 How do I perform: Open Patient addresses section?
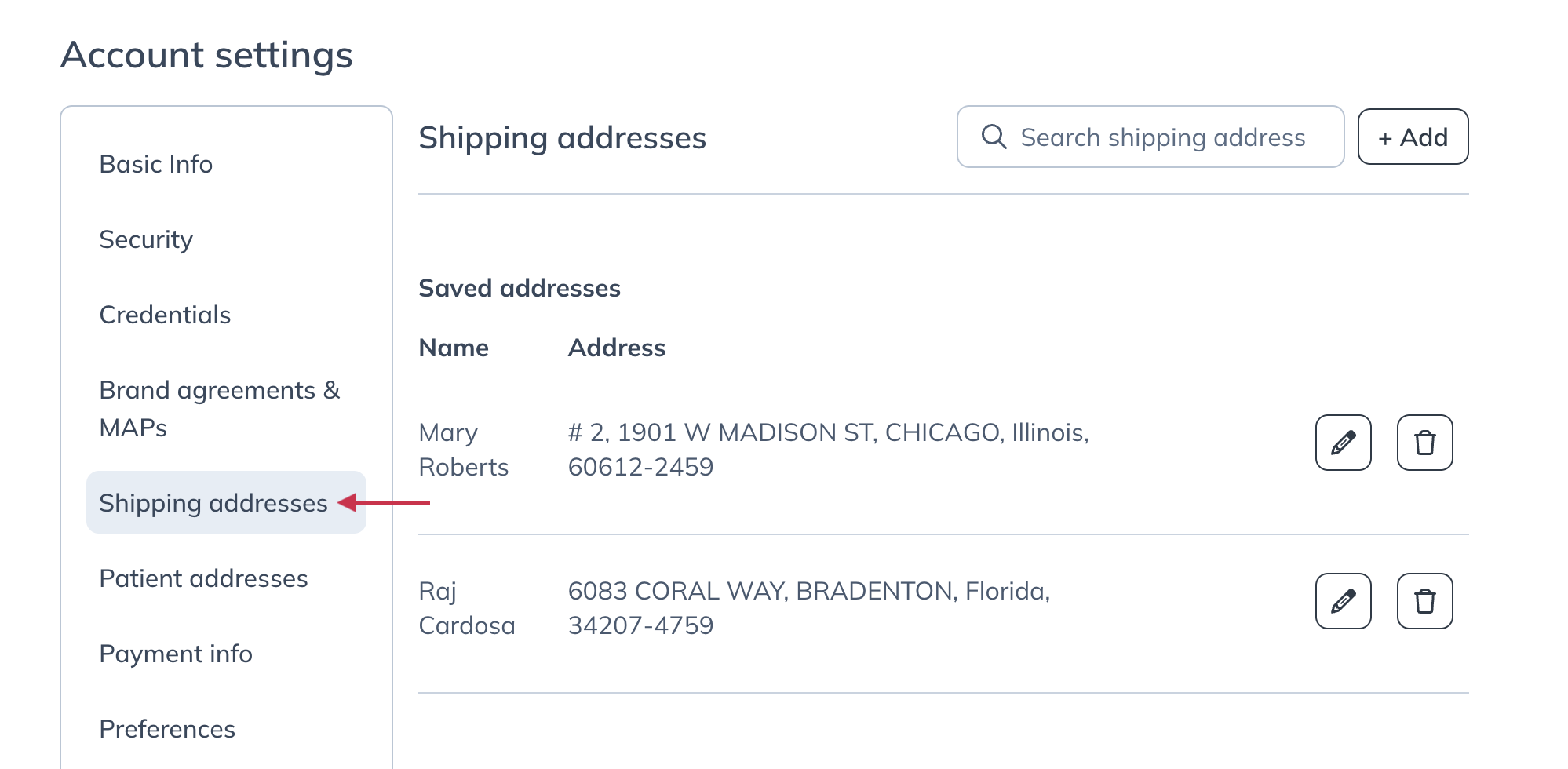click(203, 578)
